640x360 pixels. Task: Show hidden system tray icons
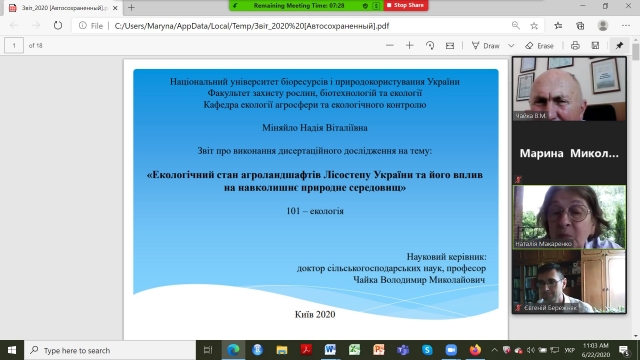tap(494, 350)
